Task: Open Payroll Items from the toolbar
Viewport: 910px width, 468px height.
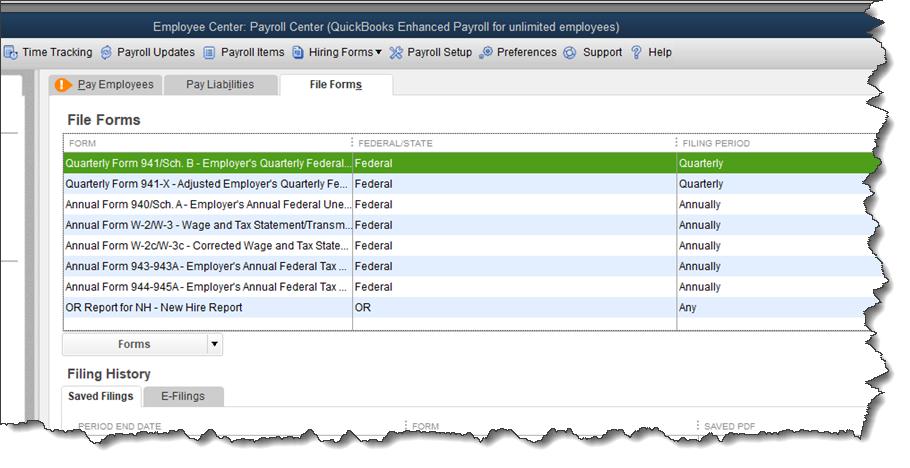Action: click(x=252, y=52)
